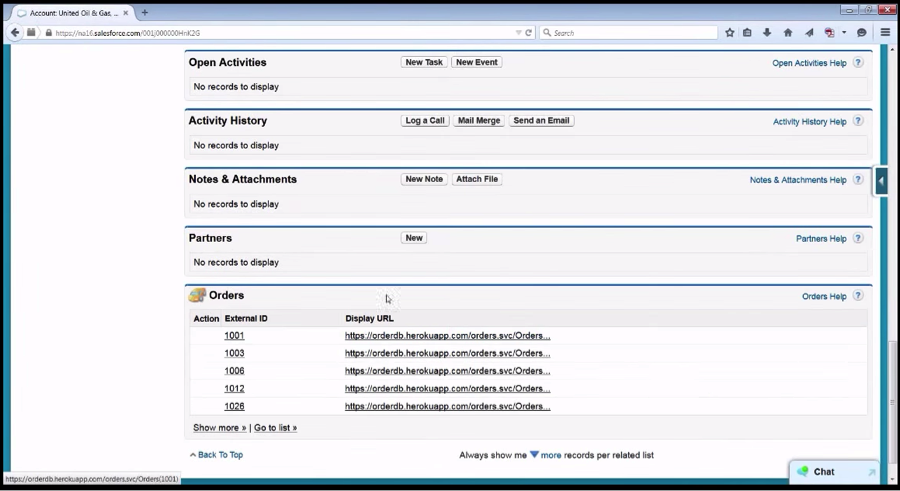Image resolution: width=900 pixels, height=491 pixels.
Task: Click Display URL link for order 1012
Action: coord(448,389)
